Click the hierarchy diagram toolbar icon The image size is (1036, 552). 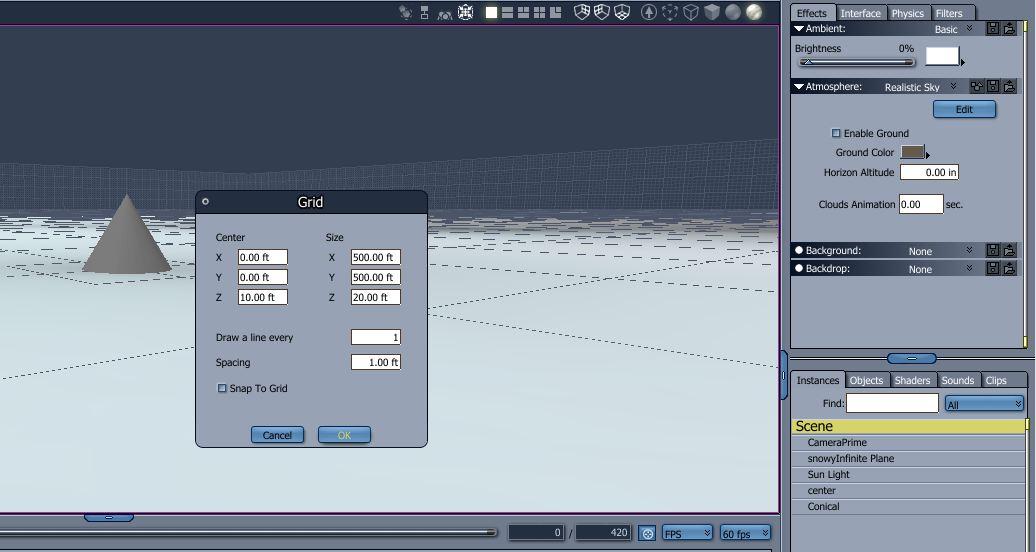[x=424, y=12]
